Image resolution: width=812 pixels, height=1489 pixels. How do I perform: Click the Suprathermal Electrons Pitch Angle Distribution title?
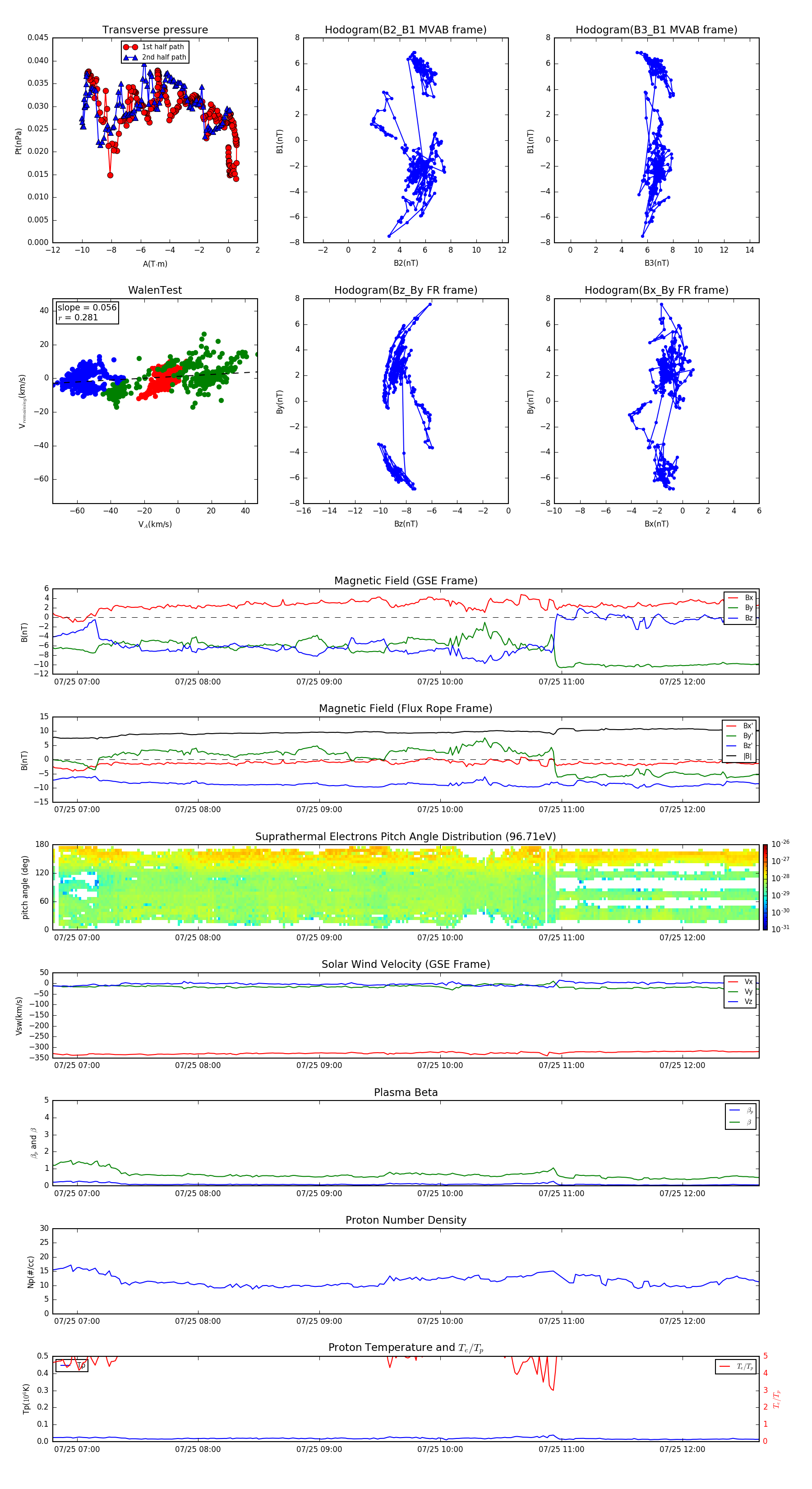(x=406, y=837)
